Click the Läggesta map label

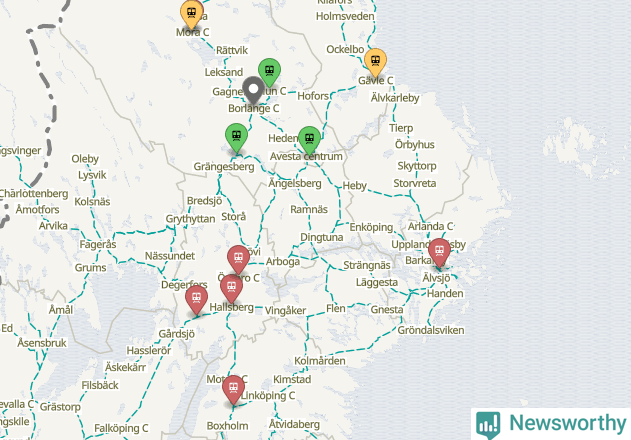[377, 283]
